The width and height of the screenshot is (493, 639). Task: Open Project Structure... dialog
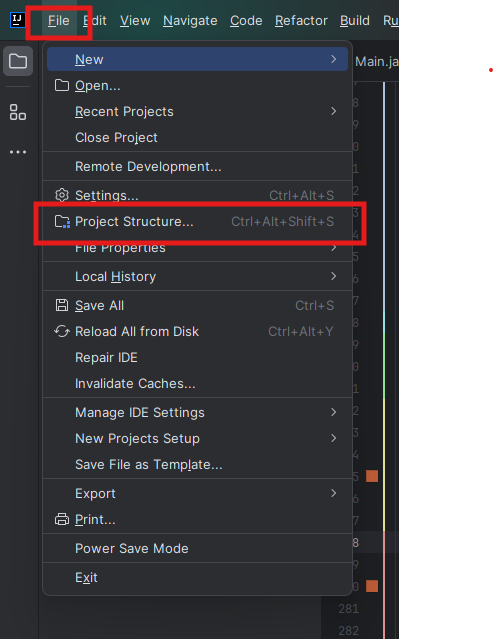point(197,221)
